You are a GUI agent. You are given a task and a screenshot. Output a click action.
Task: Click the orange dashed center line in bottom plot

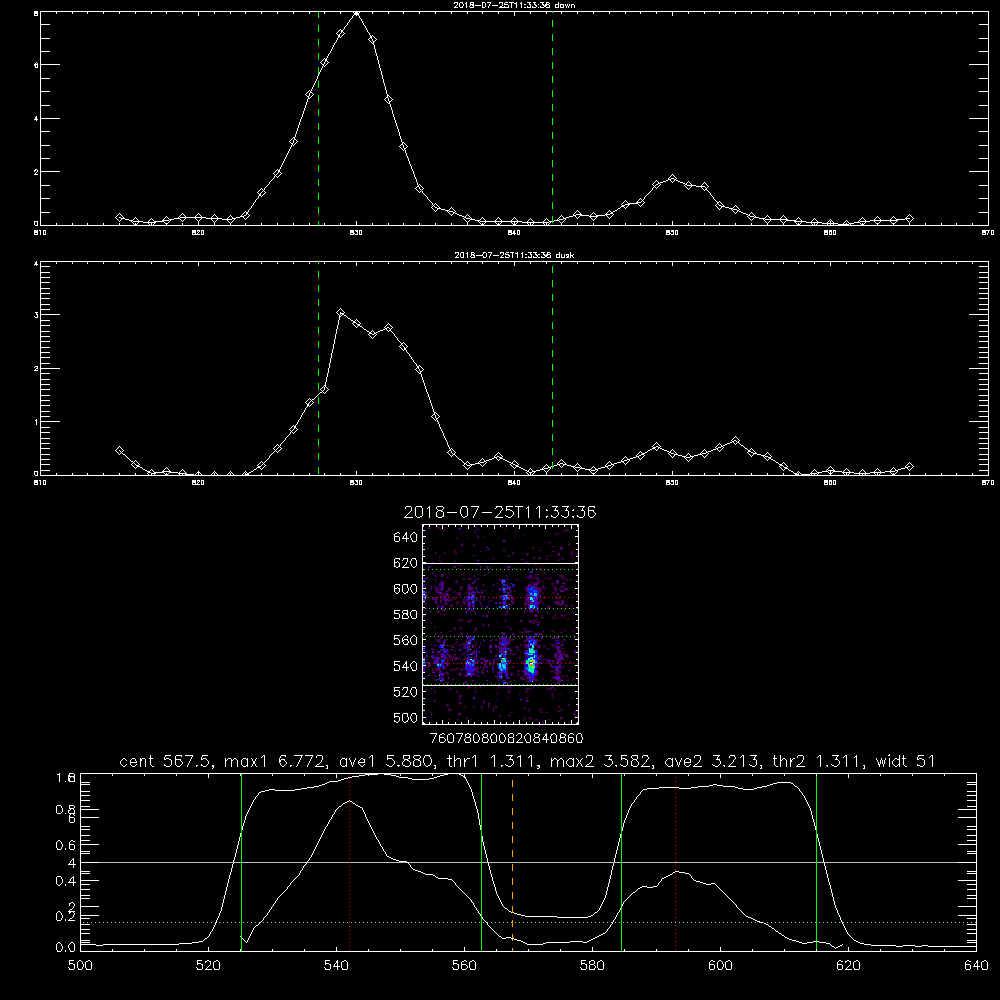click(x=512, y=862)
